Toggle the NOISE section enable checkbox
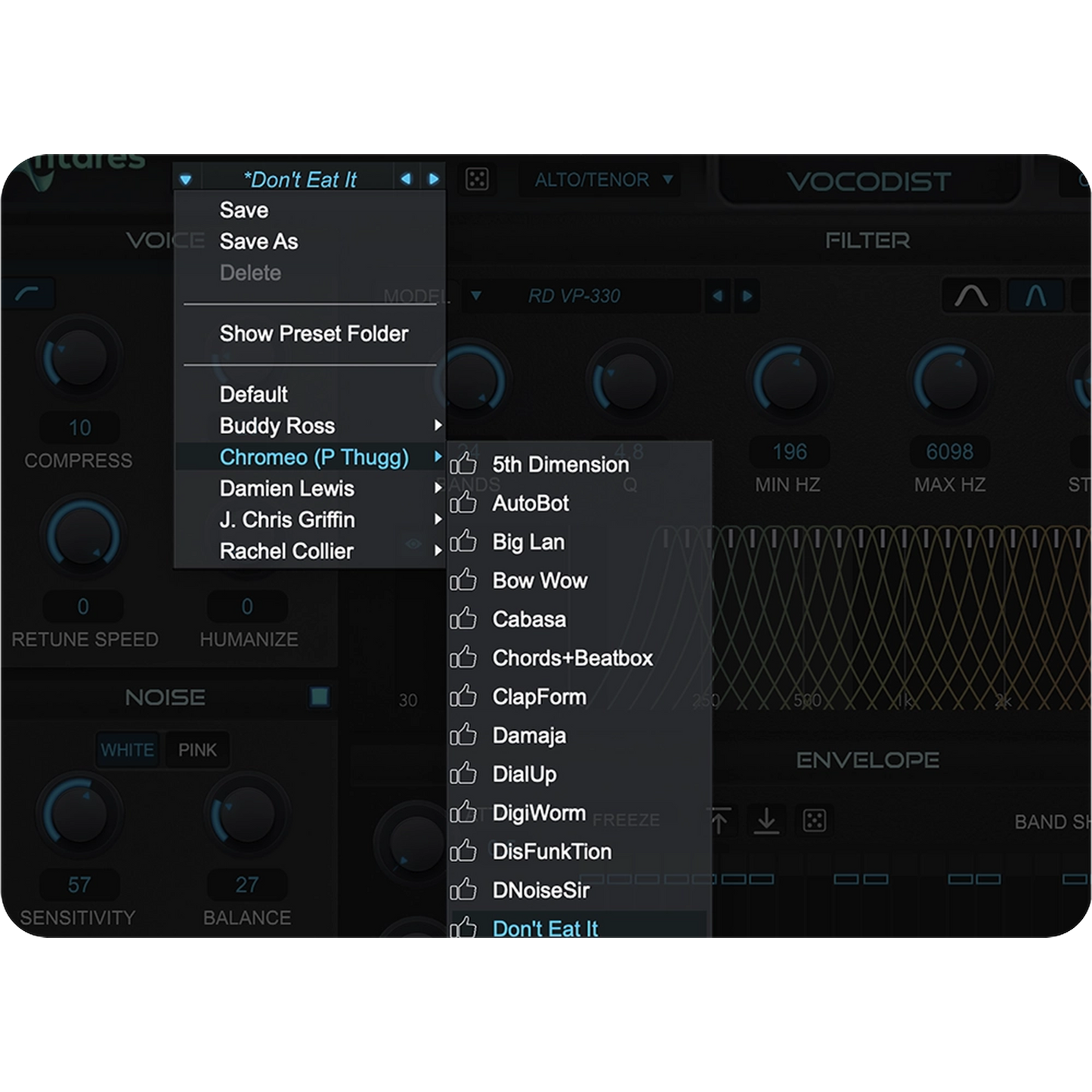Screen dimensions: 1092x1092 coord(319,696)
